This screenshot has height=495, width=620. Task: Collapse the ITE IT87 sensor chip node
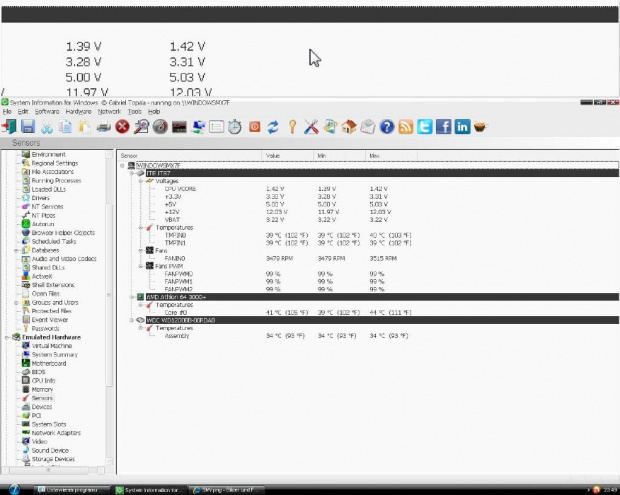click(x=132, y=173)
